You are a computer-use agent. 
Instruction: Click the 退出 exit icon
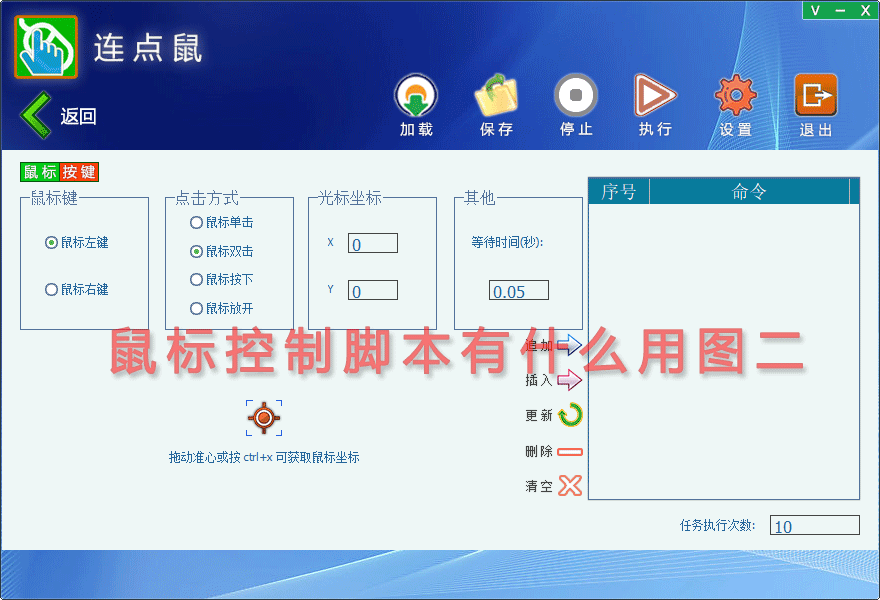(x=816, y=96)
